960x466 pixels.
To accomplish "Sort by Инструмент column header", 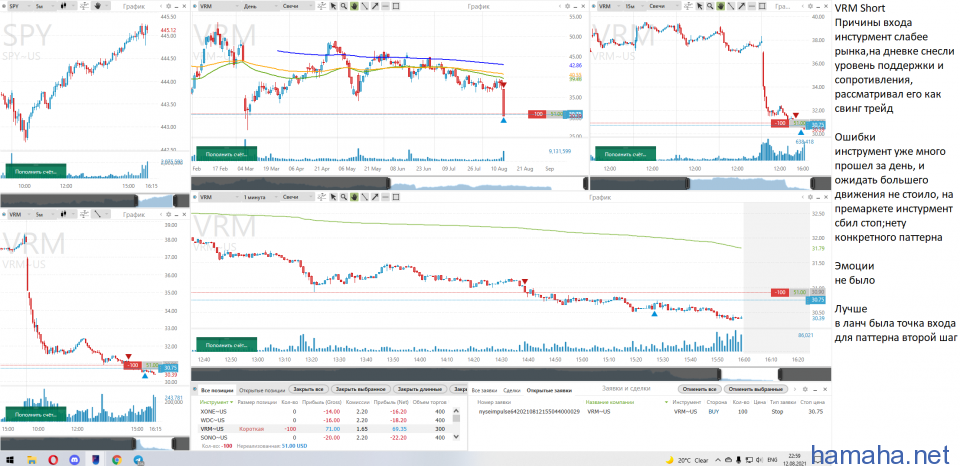I will pyautogui.click(x=217, y=402).
